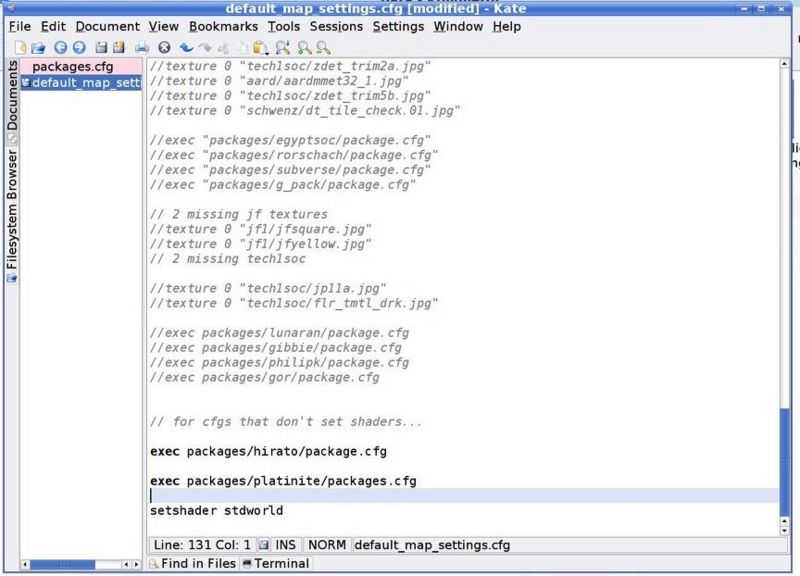This screenshot has height=576, width=800.
Task: Click the Open file folder icon
Action: click(38, 47)
